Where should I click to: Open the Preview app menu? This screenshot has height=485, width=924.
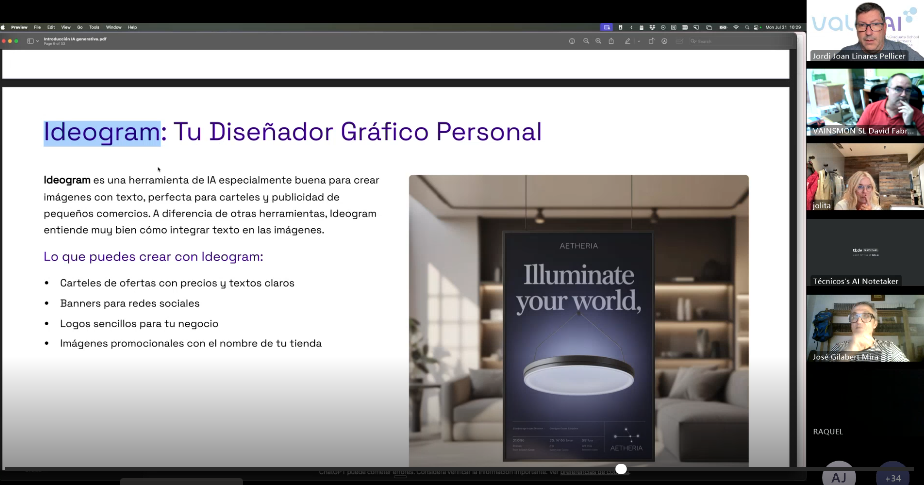pyautogui.click(x=19, y=27)
